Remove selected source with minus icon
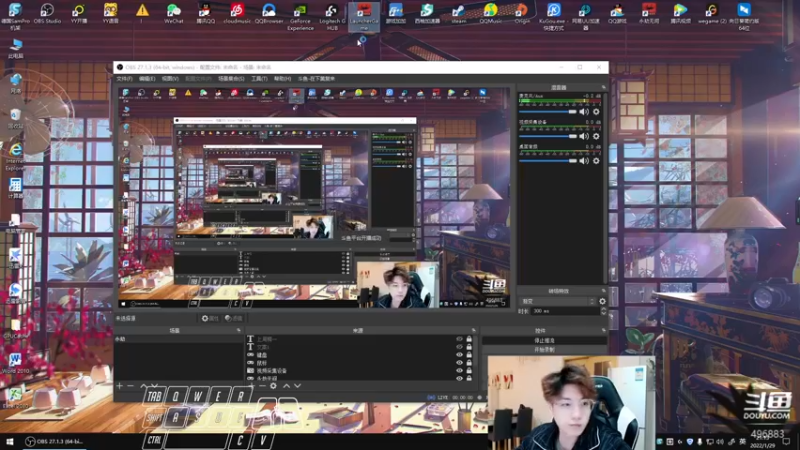Screen dimensions: 800x450 [x=262, y=386]
